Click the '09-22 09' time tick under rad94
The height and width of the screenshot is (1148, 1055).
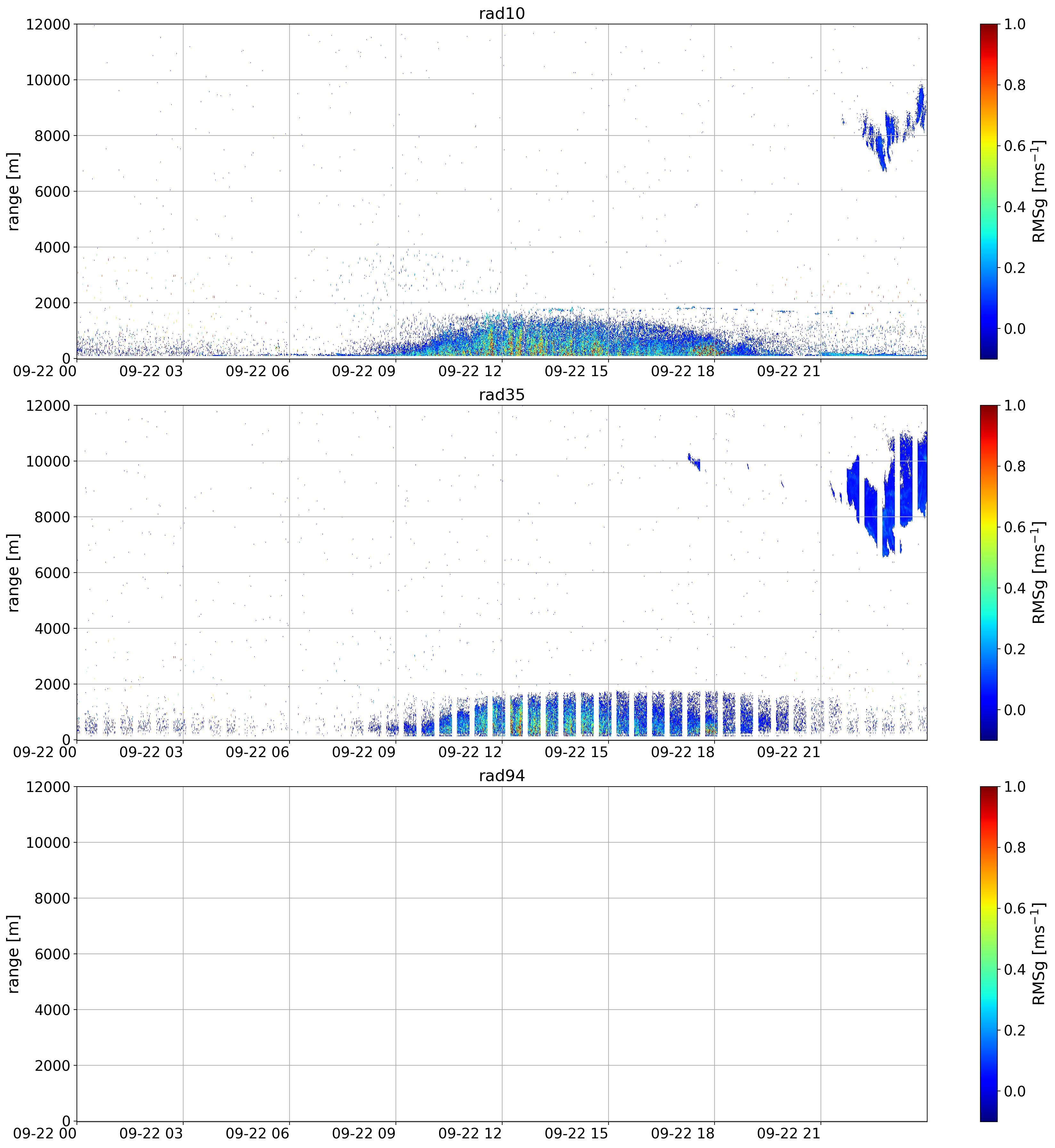tap(364, 1134)
